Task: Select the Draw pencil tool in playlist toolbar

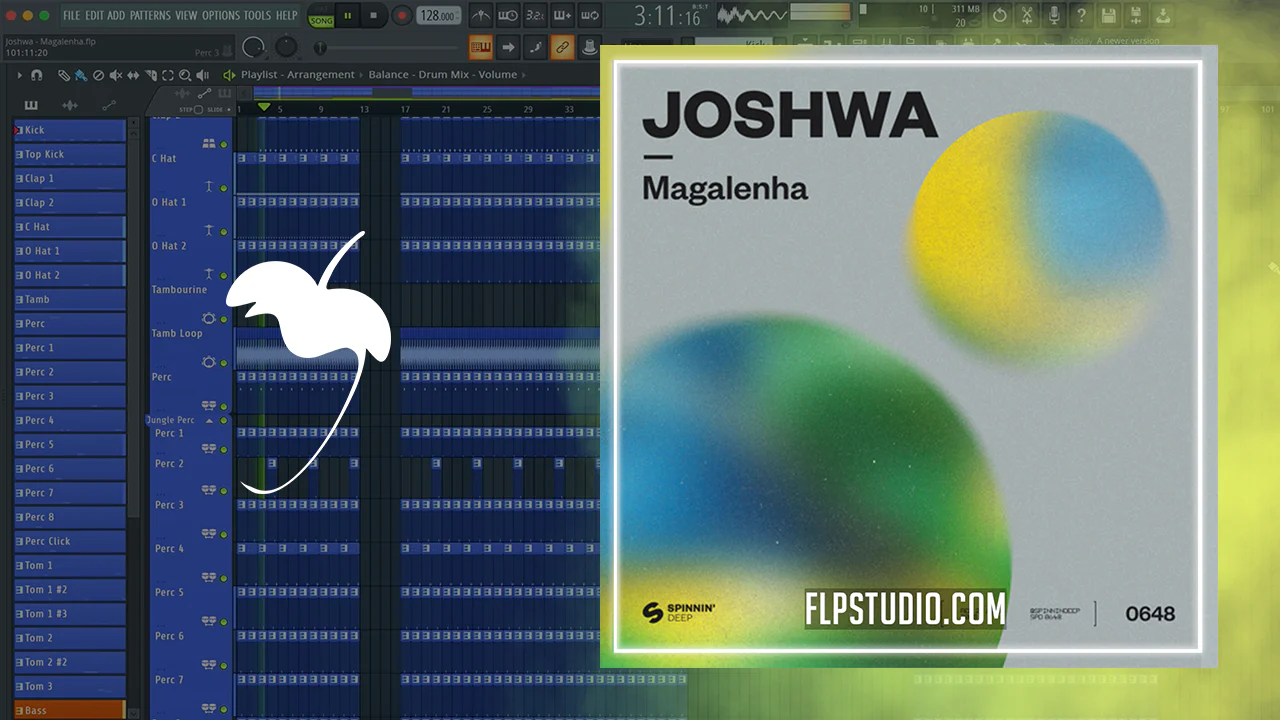Action: 63,75
